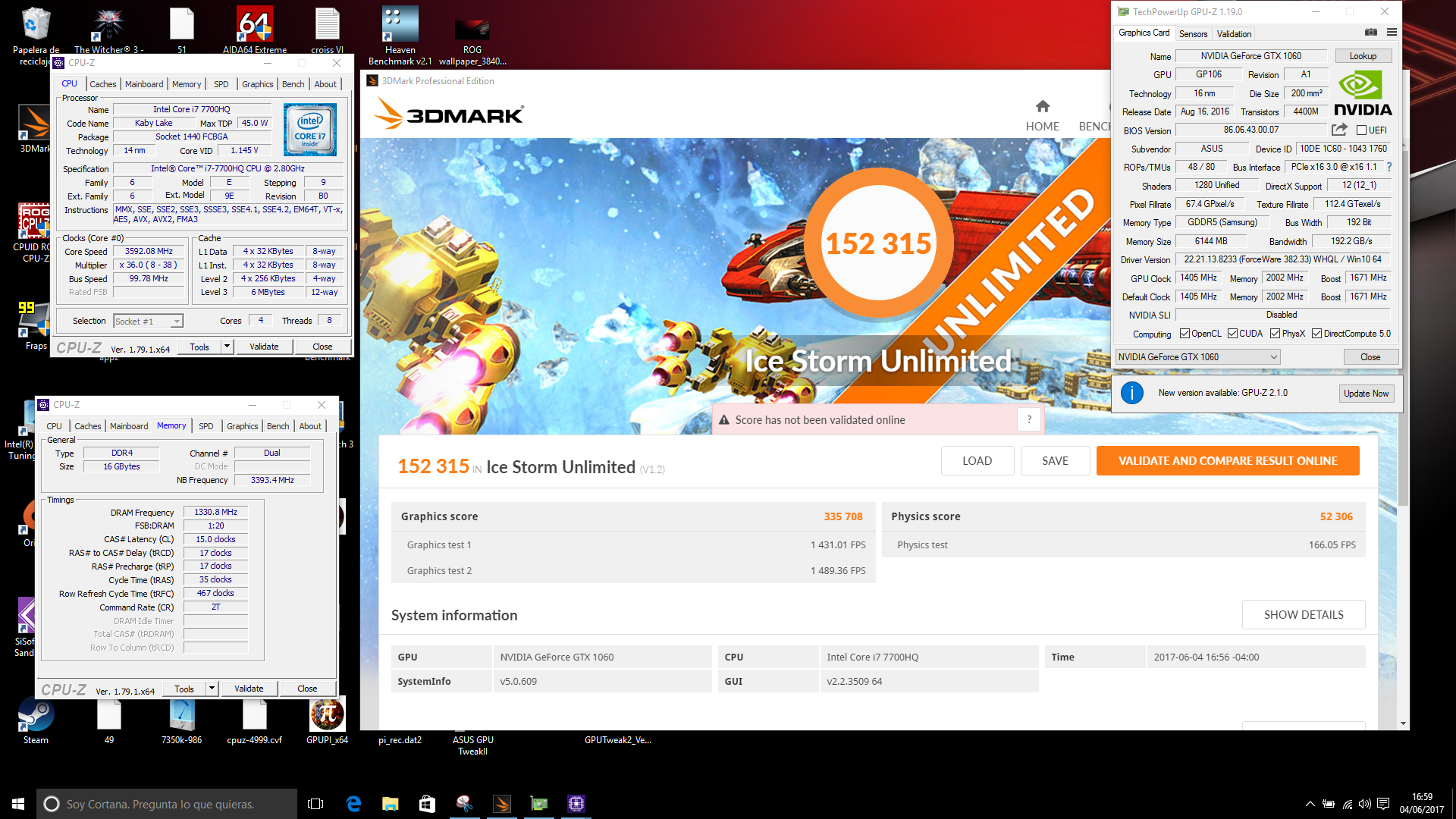Click SHOW DETAILS for system information
Image resolution: width=1456 pixels, height=819 pixels.
pos(1304,615)
